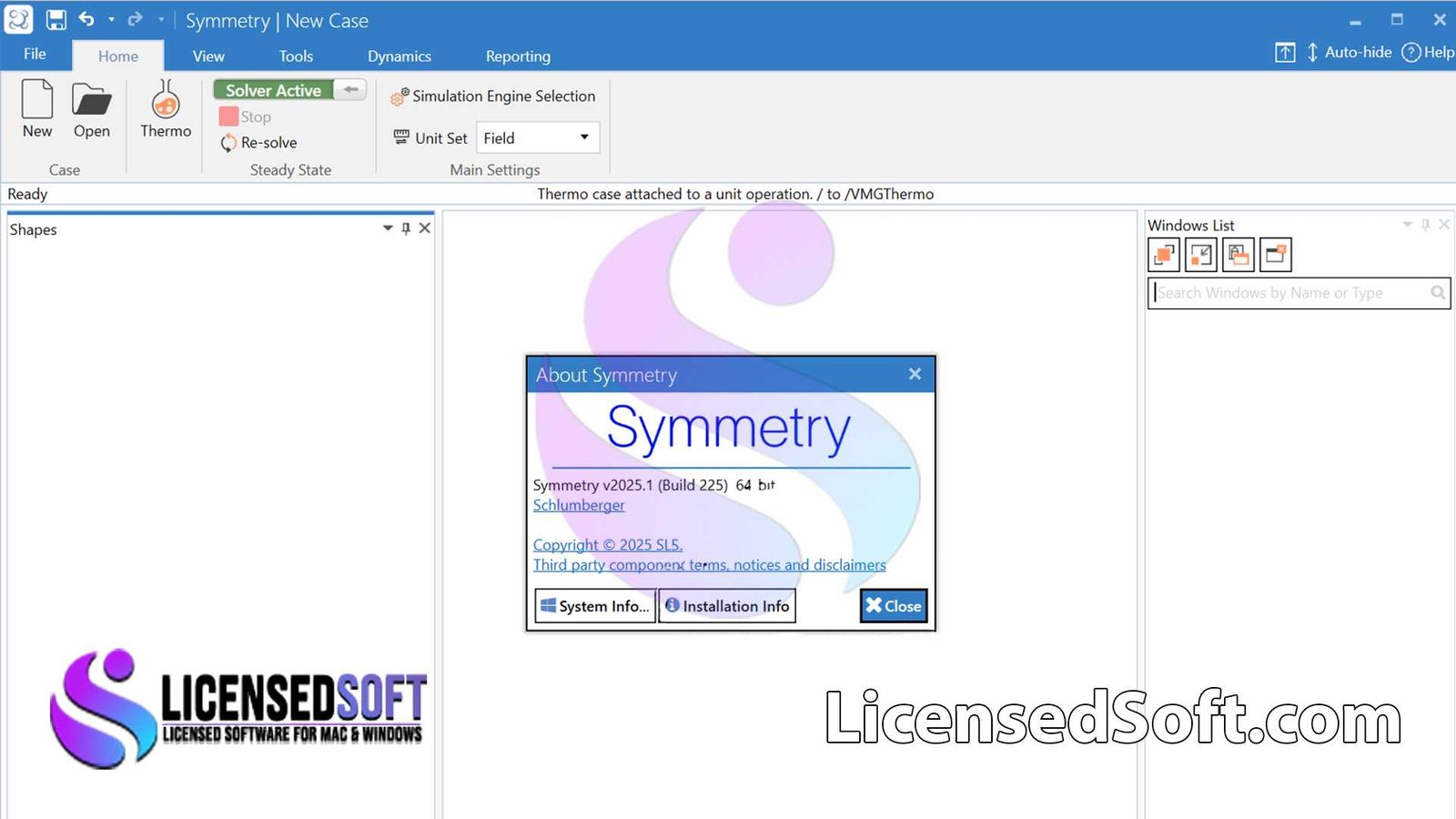Switch to the View ribbon tab
The height and width of the screenshot is (819, 1456).
[x=208, y=56]
